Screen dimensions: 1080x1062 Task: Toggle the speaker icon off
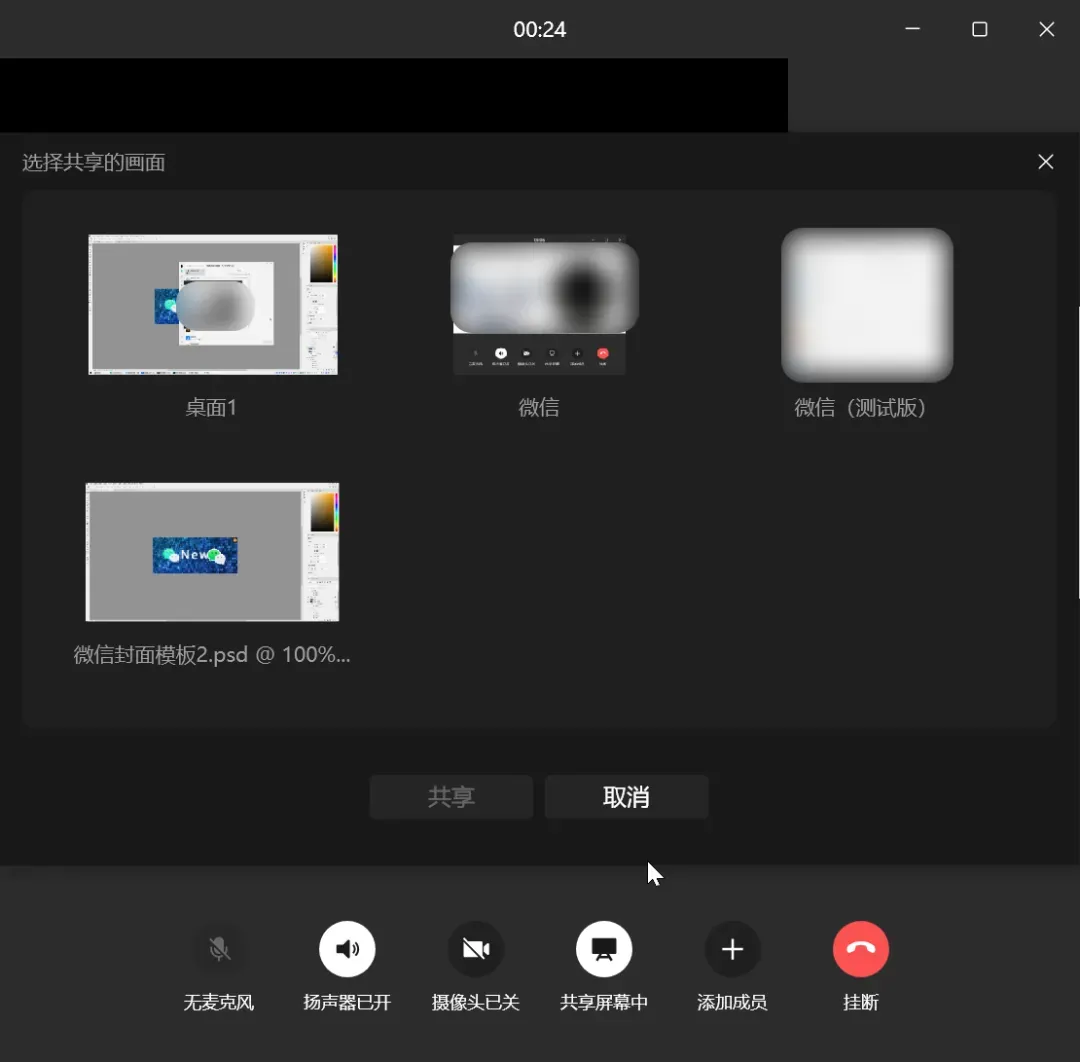pos(347,949)
